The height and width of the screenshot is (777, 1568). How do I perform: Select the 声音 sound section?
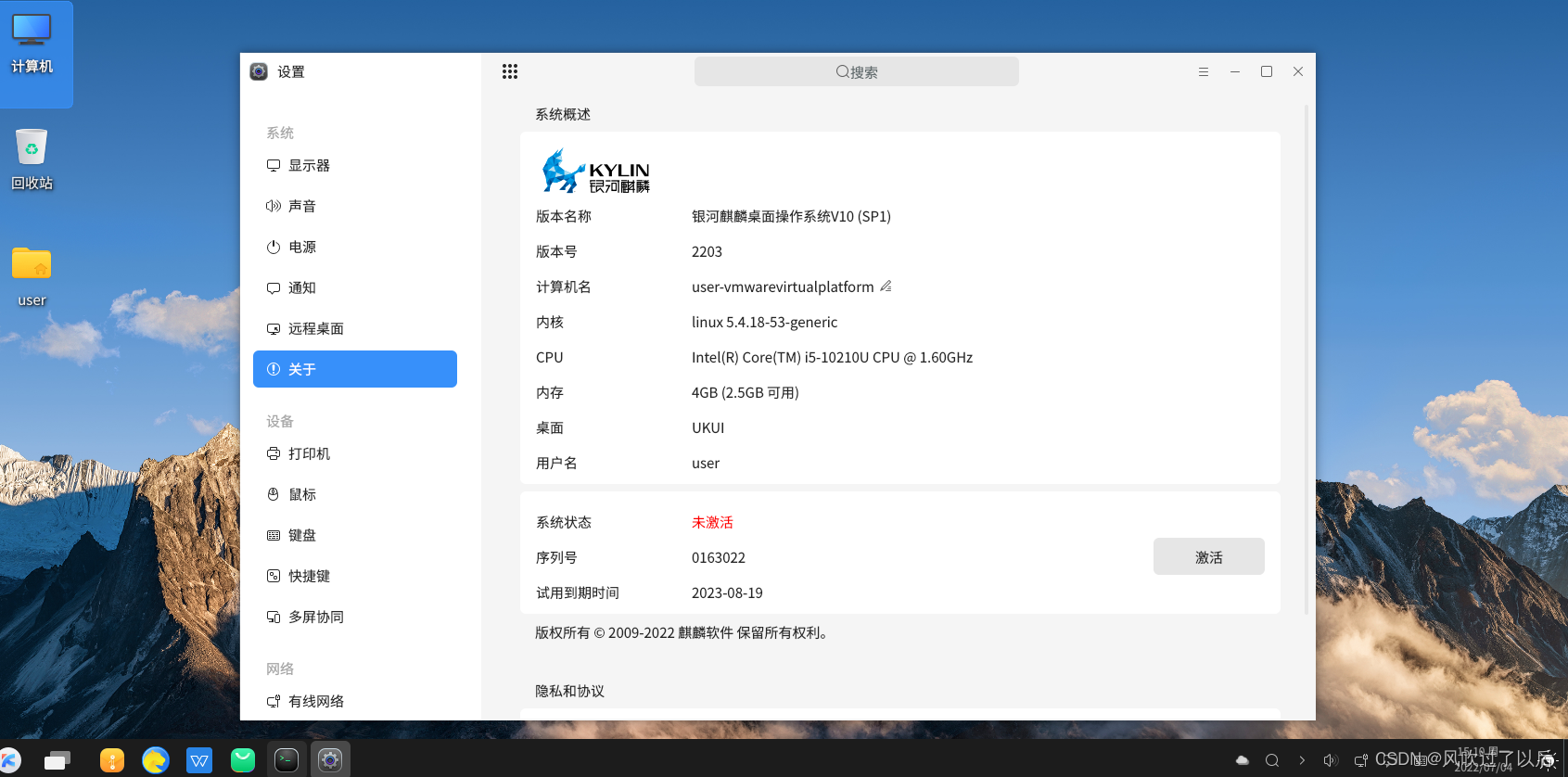tap(354, 206)
